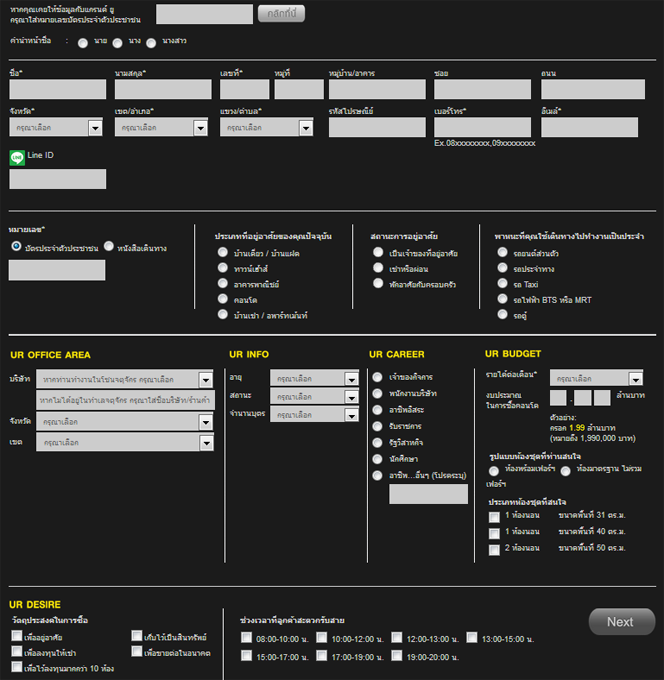Choose หนังสือเดินทาง as the ID type
This screenshot has width=664, height=680.
point(108,246)
